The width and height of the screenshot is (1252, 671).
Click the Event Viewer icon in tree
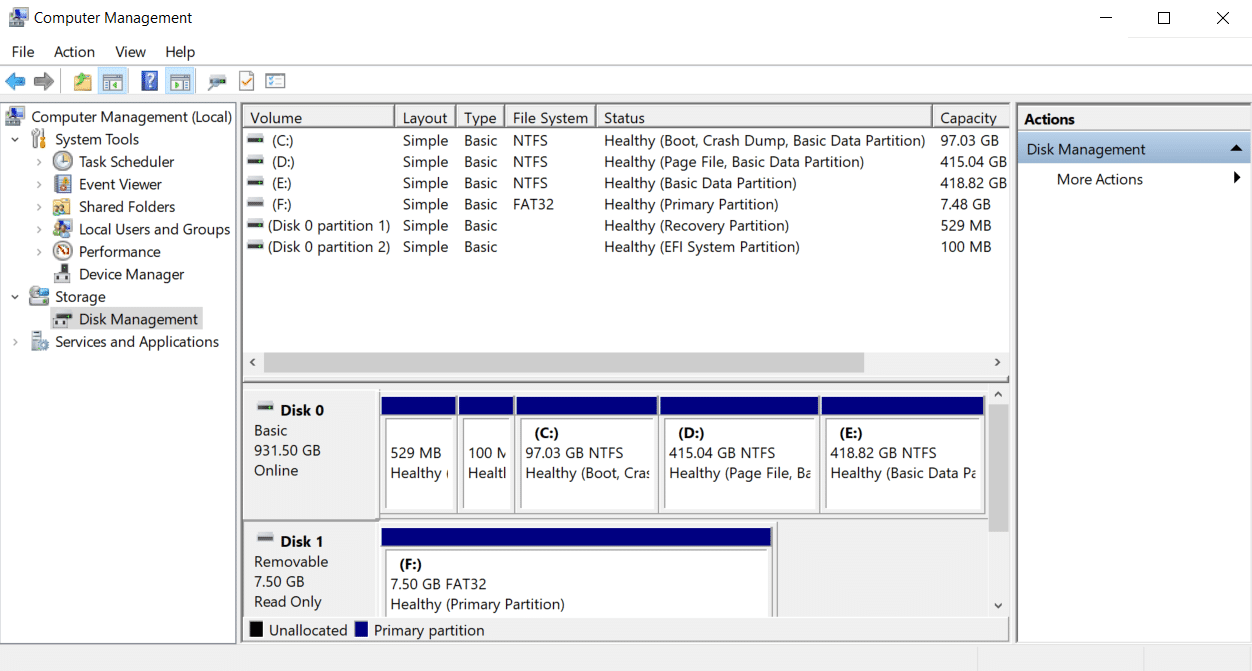(x=63, y=184)
